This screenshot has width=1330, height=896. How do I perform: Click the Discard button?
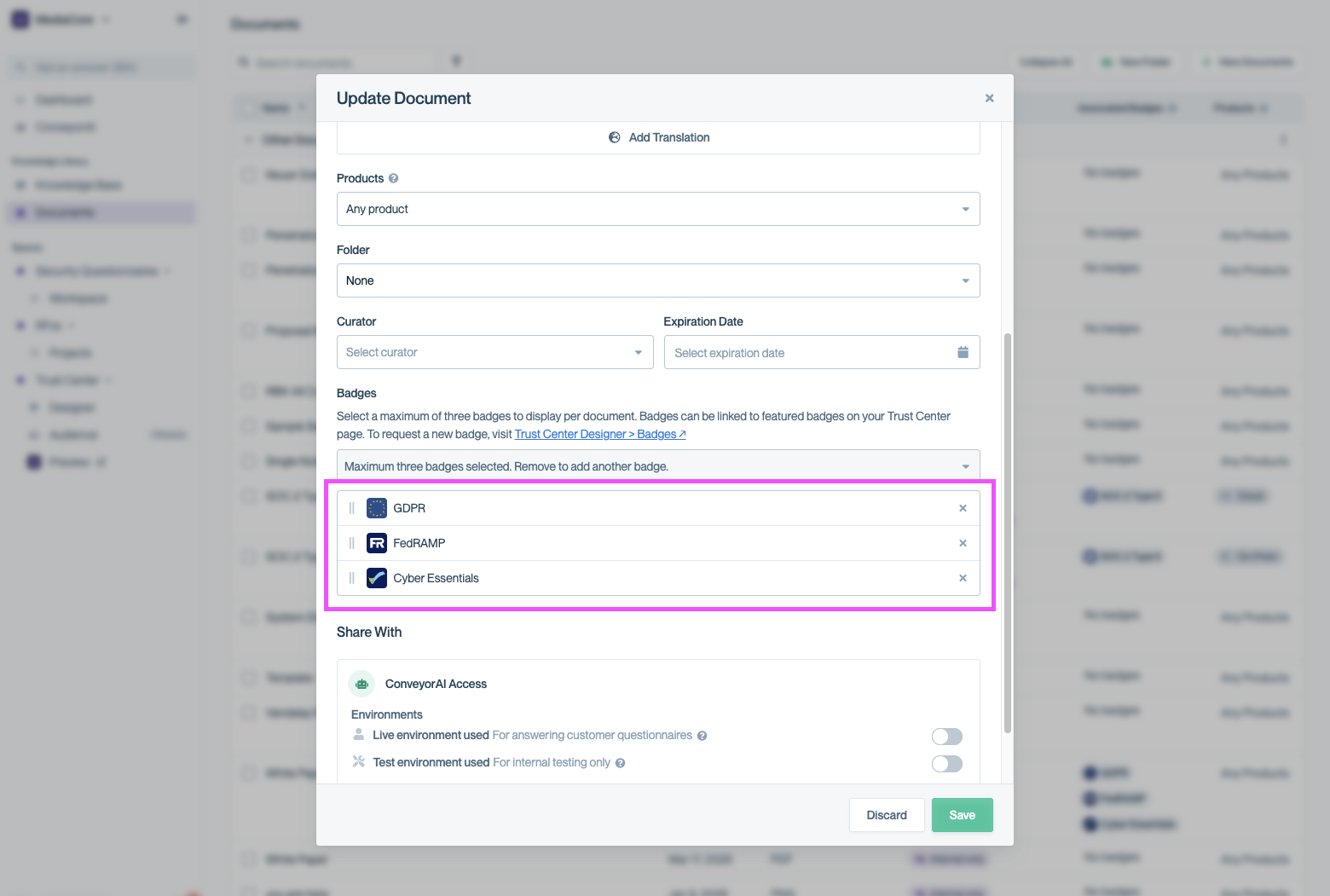[887, 814]
